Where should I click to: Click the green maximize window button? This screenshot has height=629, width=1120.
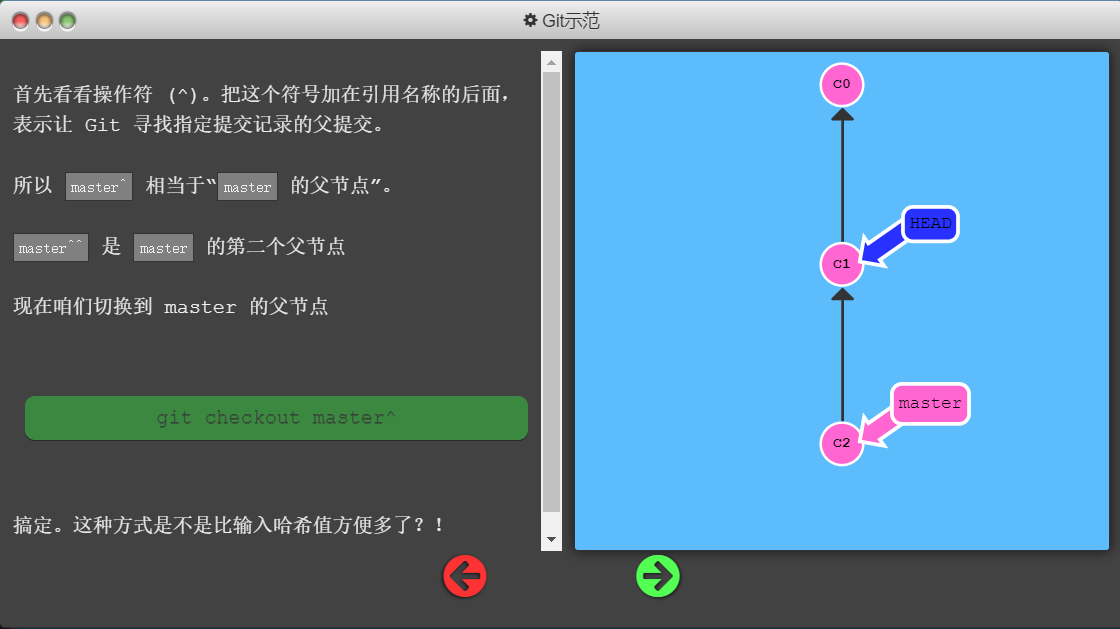[68, 20]
